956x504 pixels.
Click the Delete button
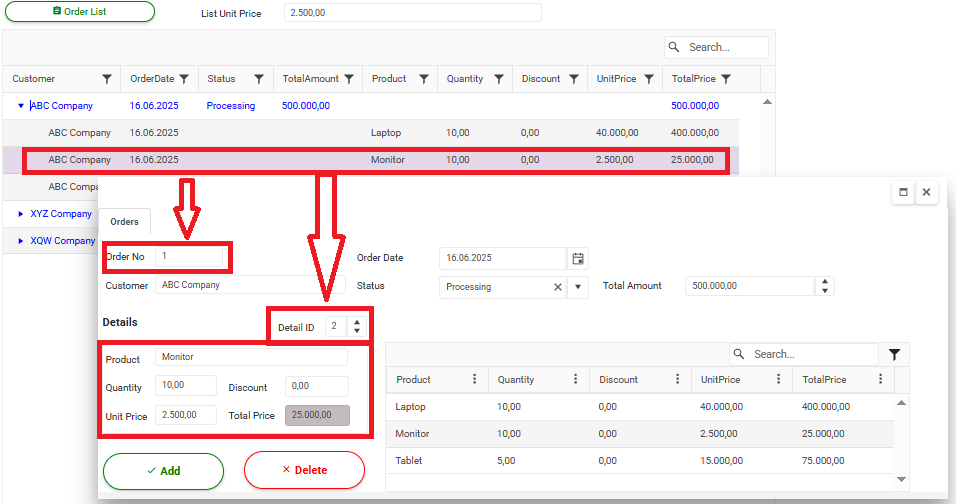click(x=304, y=470)
